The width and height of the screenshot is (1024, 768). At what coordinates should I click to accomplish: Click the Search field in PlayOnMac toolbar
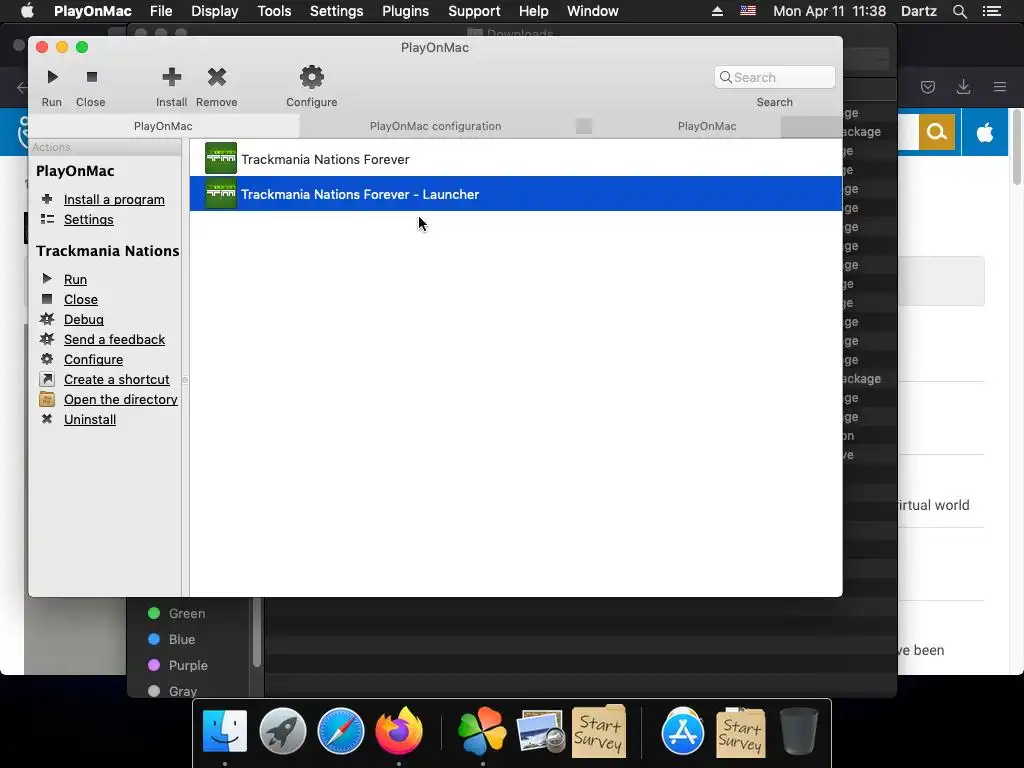775,77
